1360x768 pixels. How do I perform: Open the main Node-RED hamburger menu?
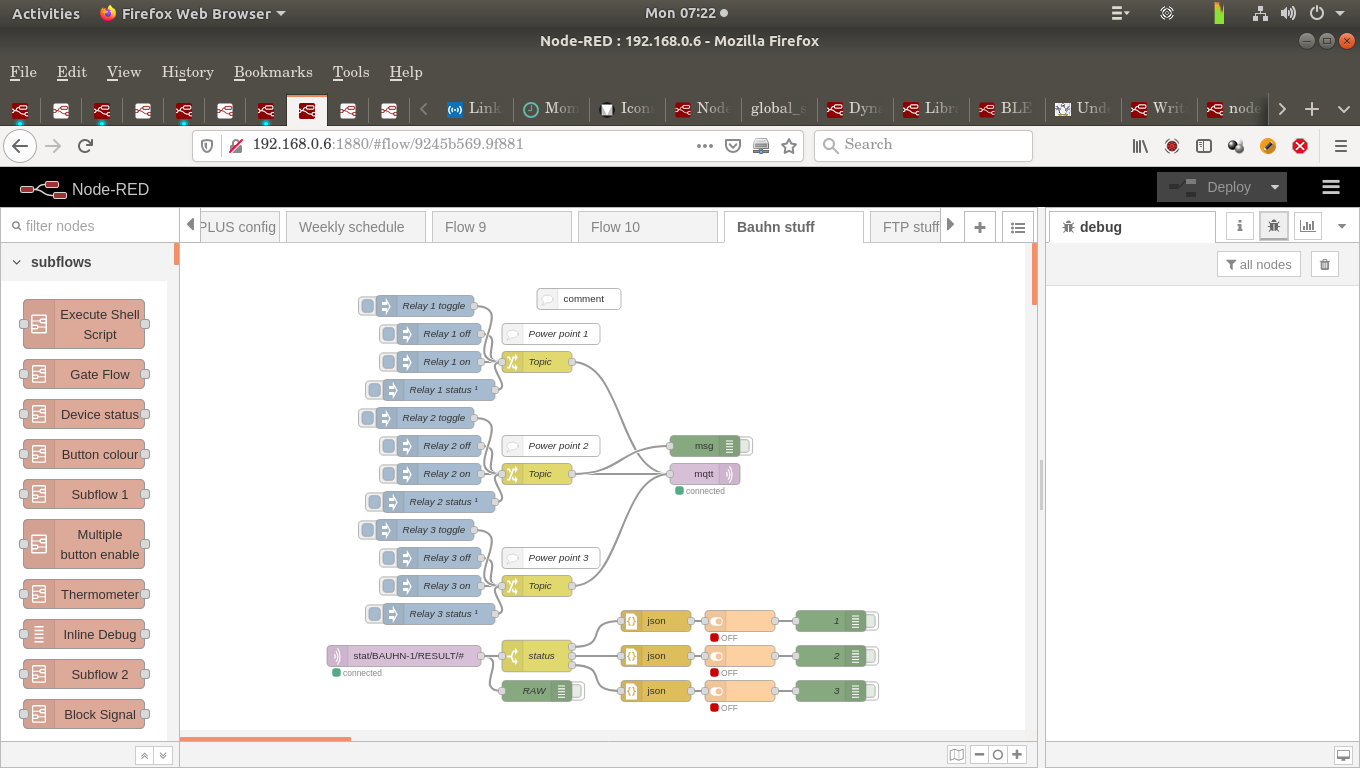pos(1329,188)
